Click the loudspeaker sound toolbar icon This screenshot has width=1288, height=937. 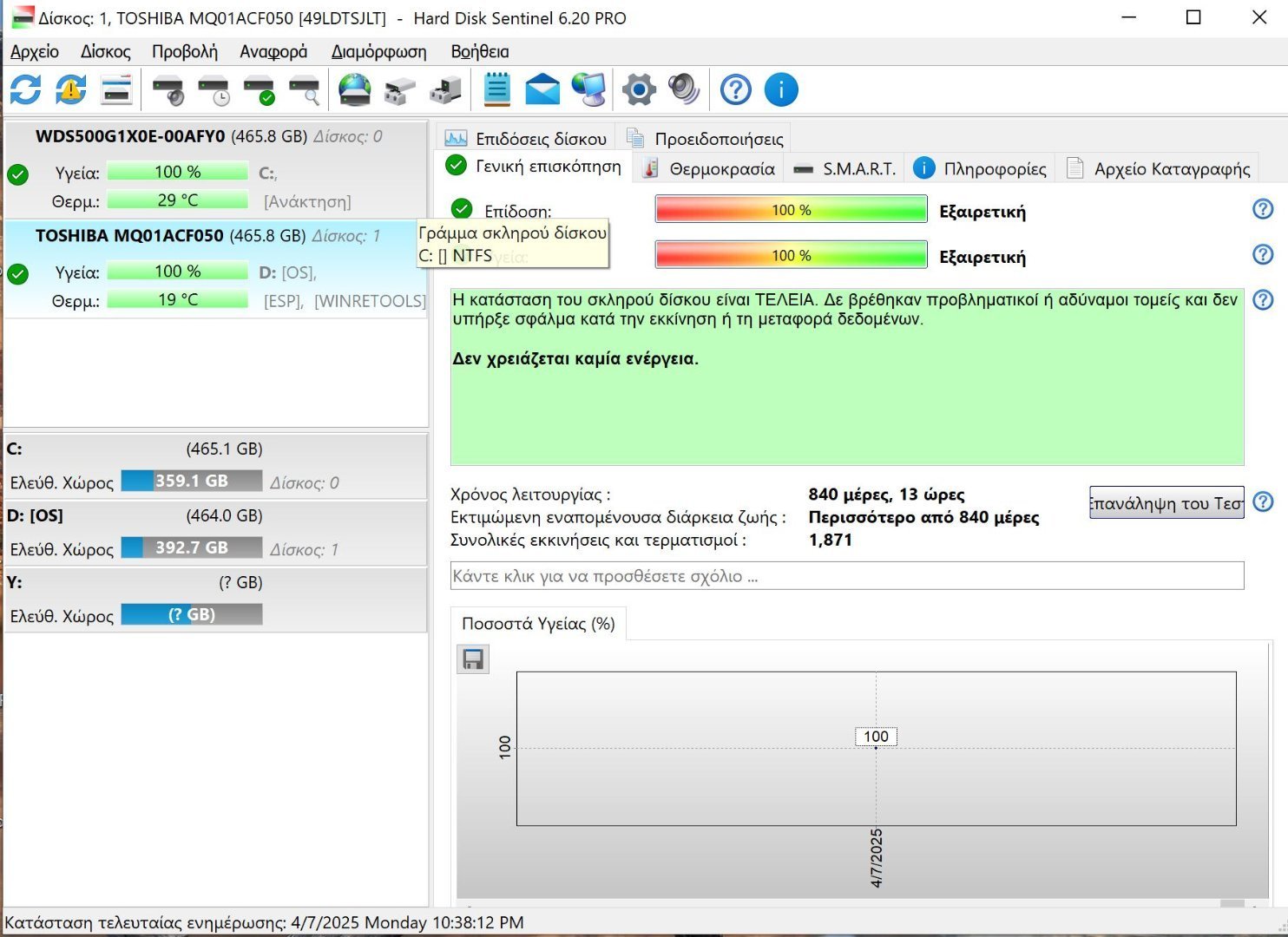point(685,89)
